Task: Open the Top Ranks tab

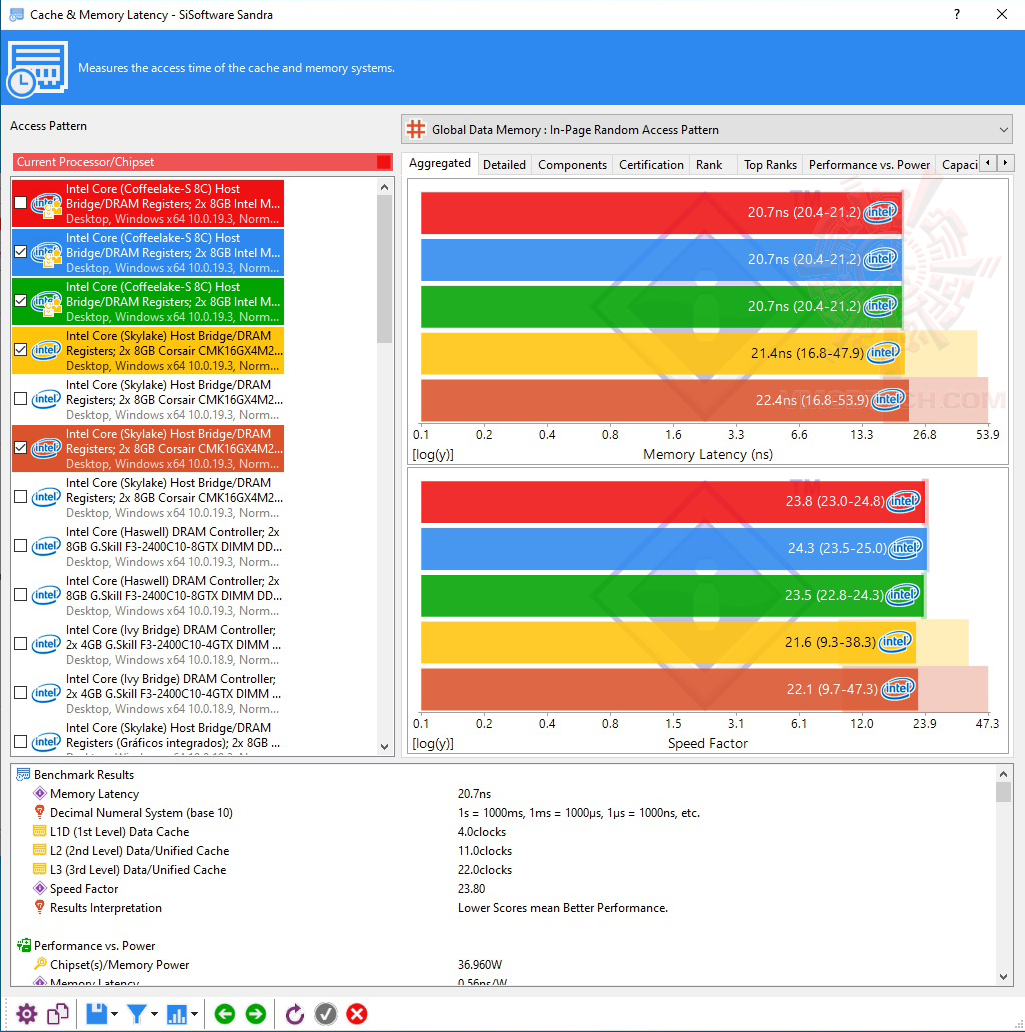Action: coord(770,165)
